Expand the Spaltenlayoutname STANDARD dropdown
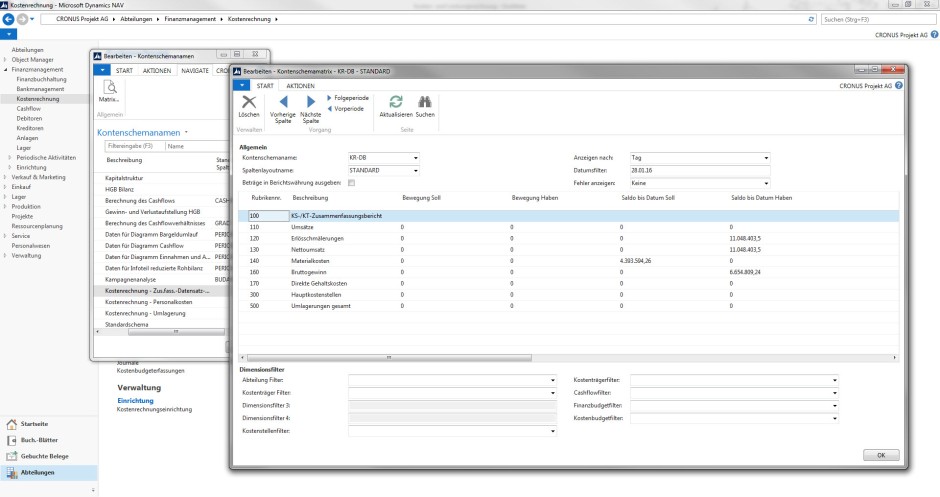 [x=415, y=170]
